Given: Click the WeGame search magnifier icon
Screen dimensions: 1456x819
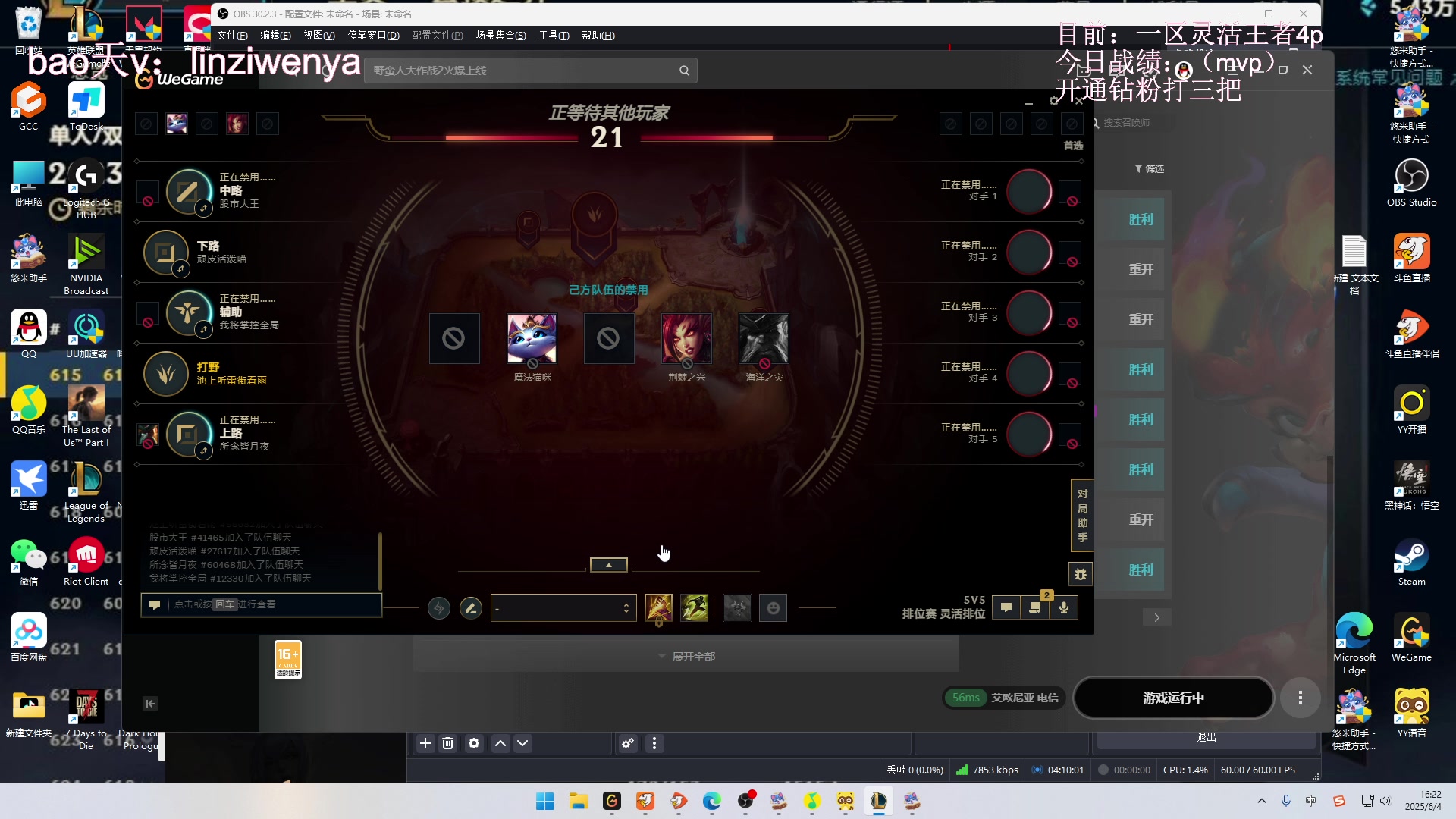Looking at the screenshot, I should 684,71.
